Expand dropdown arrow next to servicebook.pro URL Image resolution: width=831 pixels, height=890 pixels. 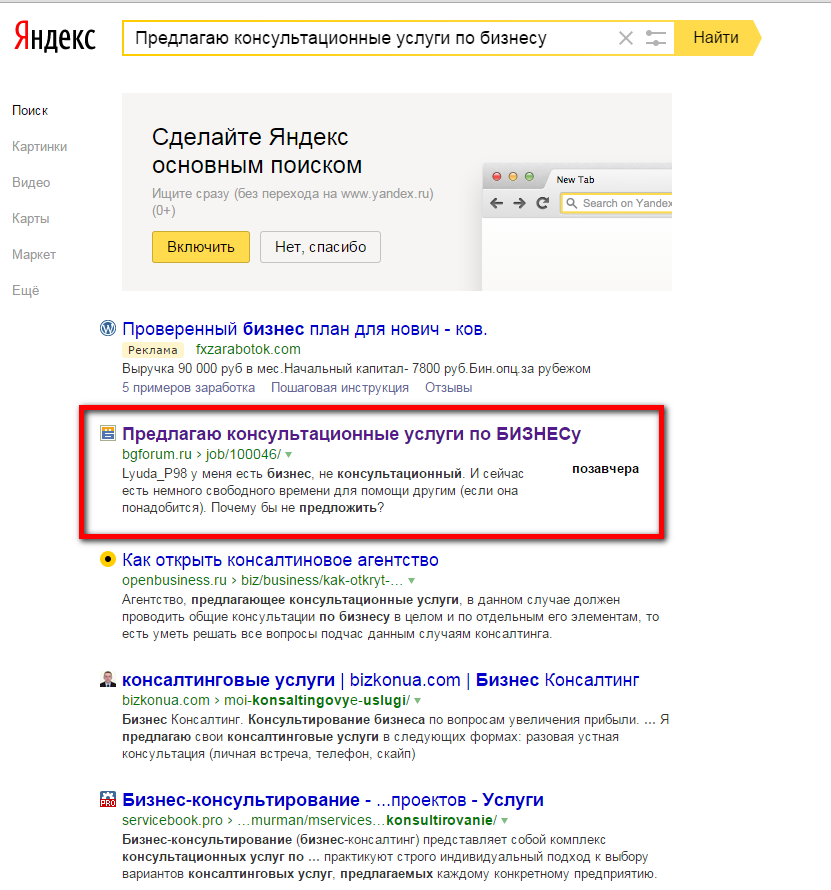(505, 820)
